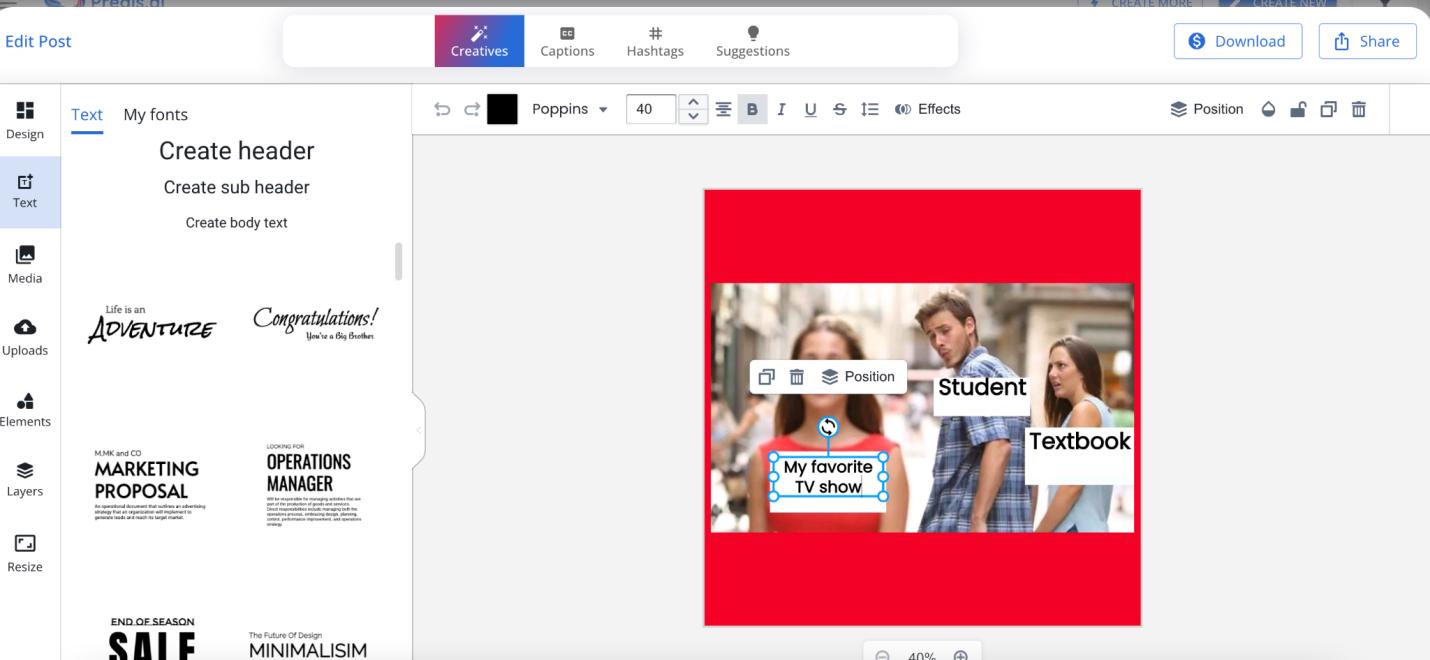The height and width of the screenshot is (660, 1430).
Task: Open the Media panel
Action: (x=25, y=265)
